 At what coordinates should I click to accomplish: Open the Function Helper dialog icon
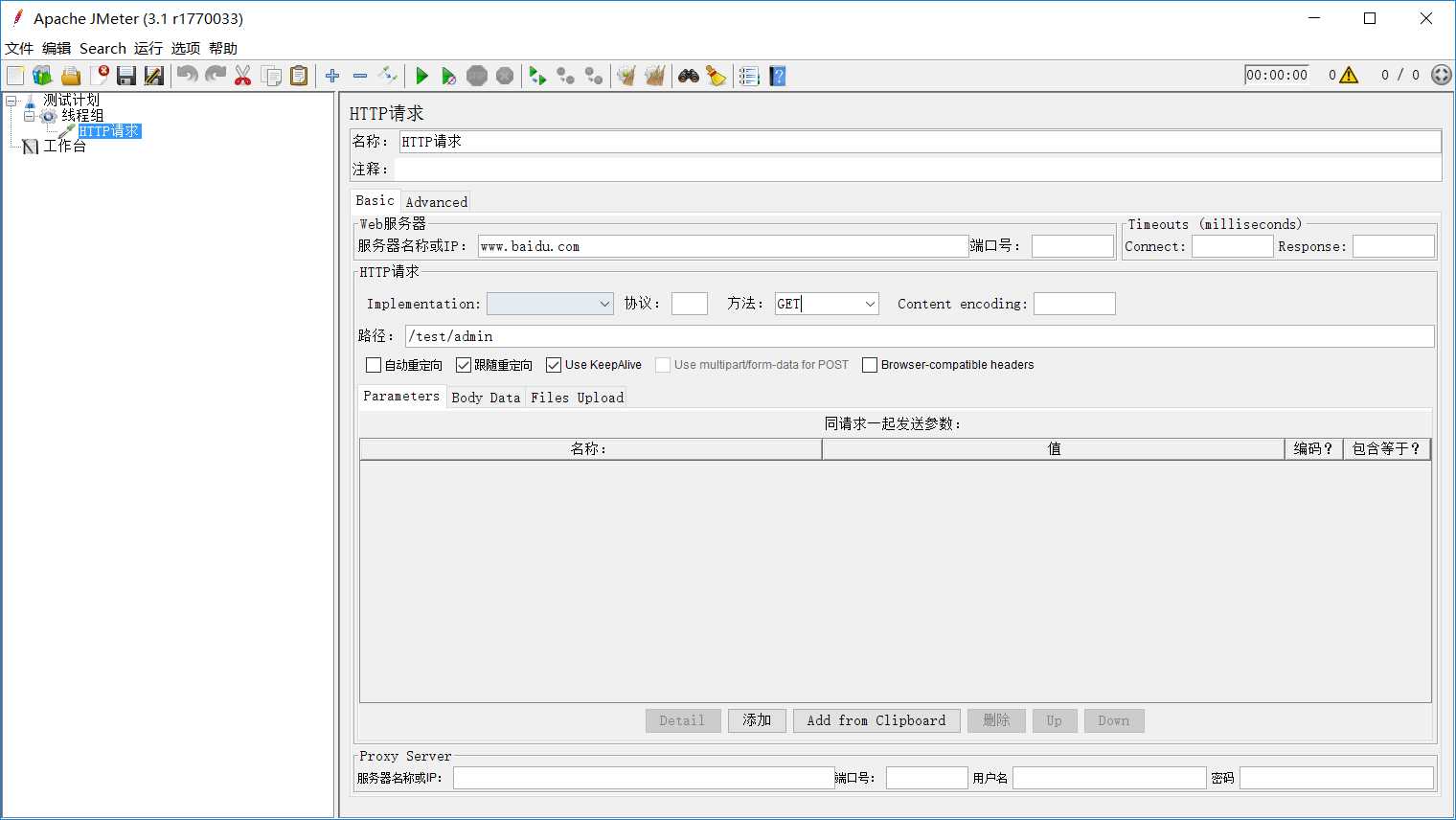click(x=749, y=76)
